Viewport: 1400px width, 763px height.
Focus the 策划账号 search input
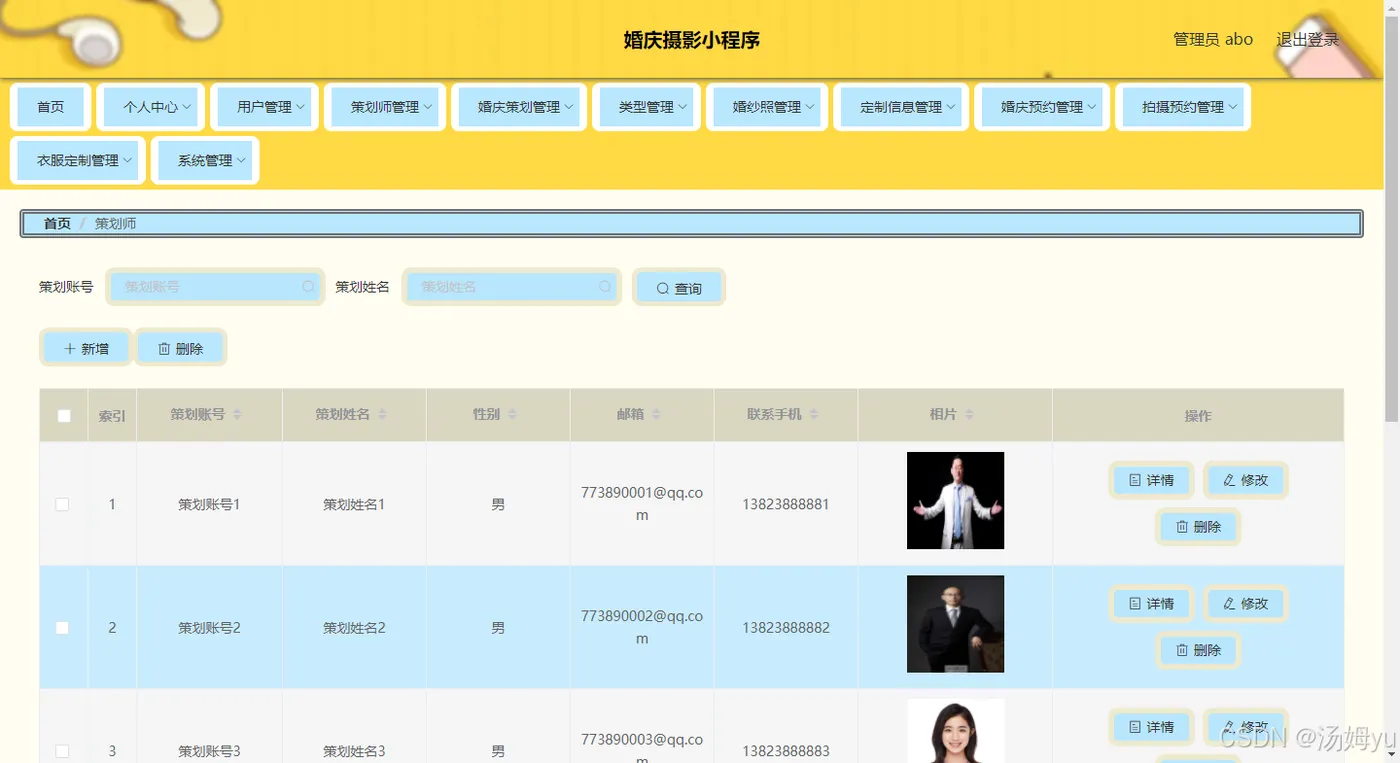pos(215,287)
